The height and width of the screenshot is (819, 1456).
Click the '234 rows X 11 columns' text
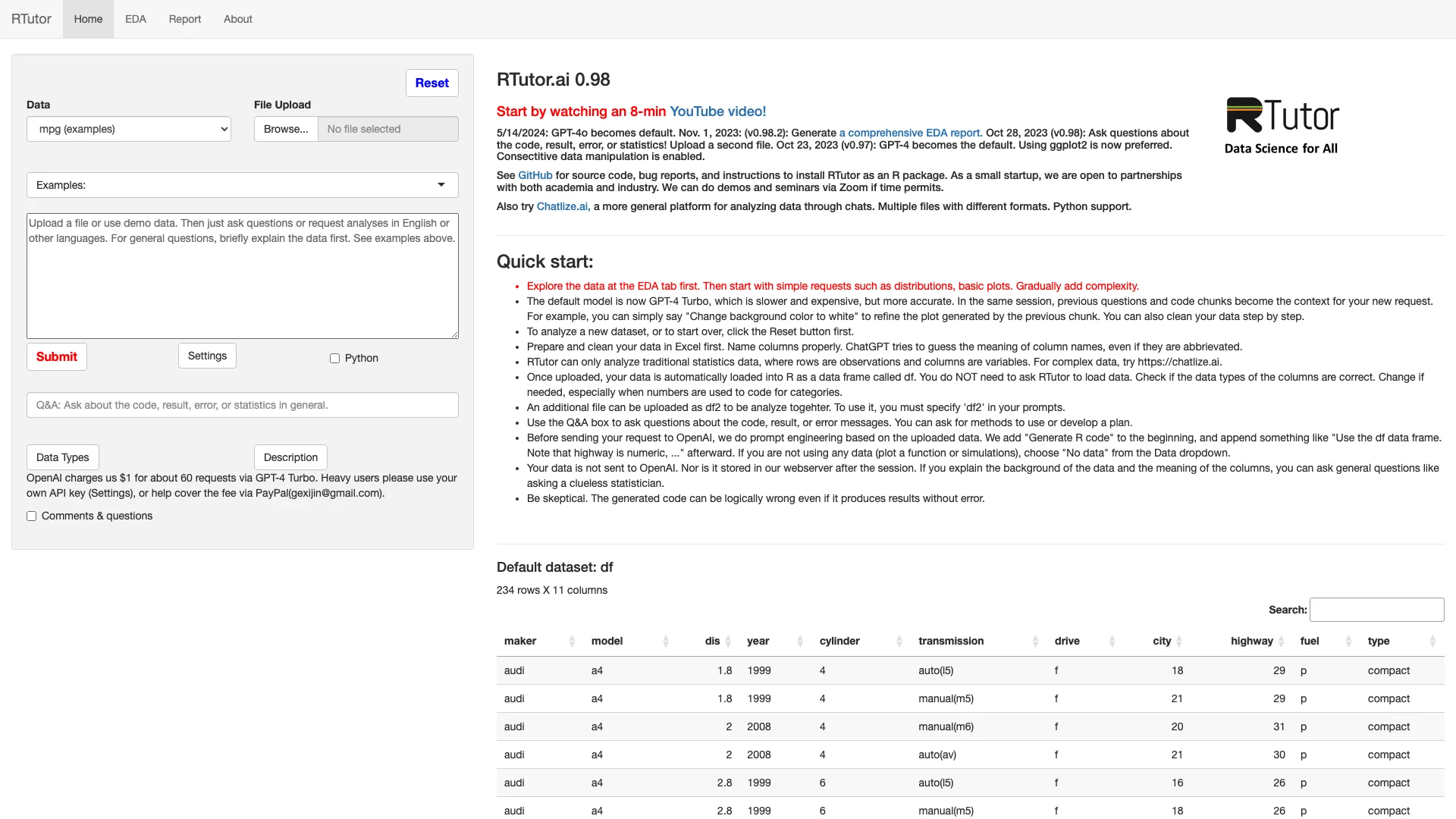(x=552, y=590)
